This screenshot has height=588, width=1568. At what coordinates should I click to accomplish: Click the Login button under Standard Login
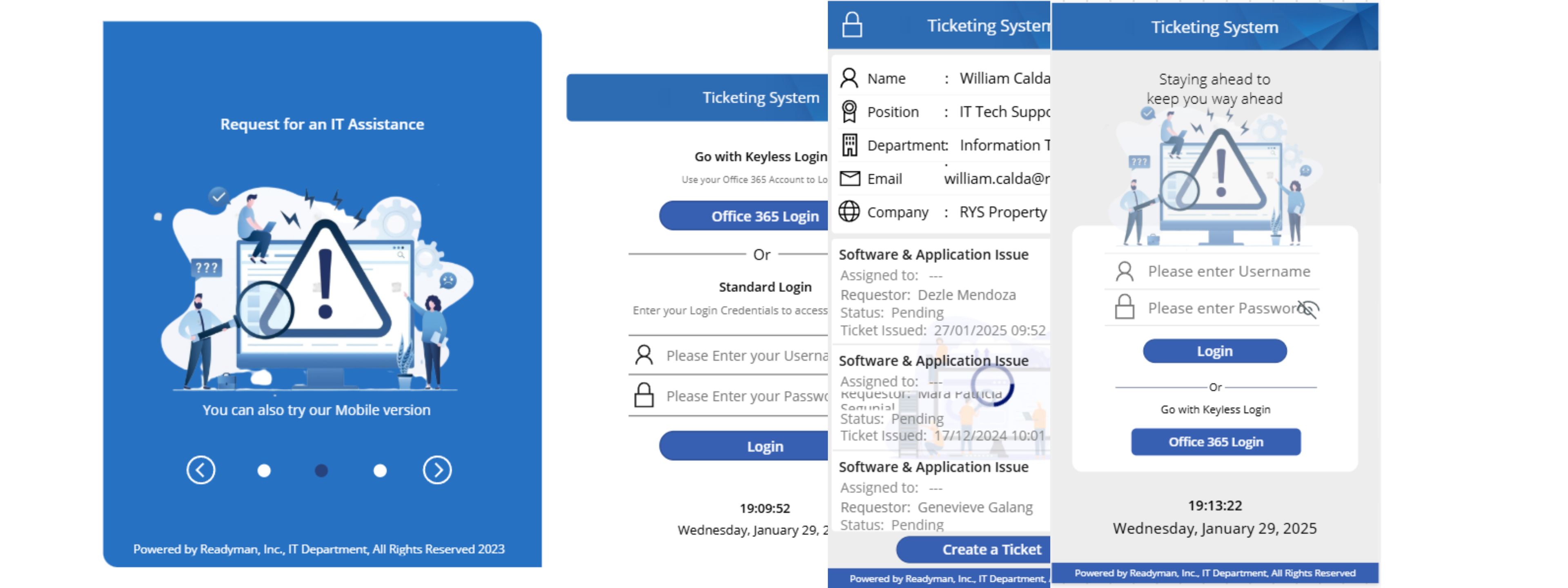pyautogui.click(x=764, y=445)
